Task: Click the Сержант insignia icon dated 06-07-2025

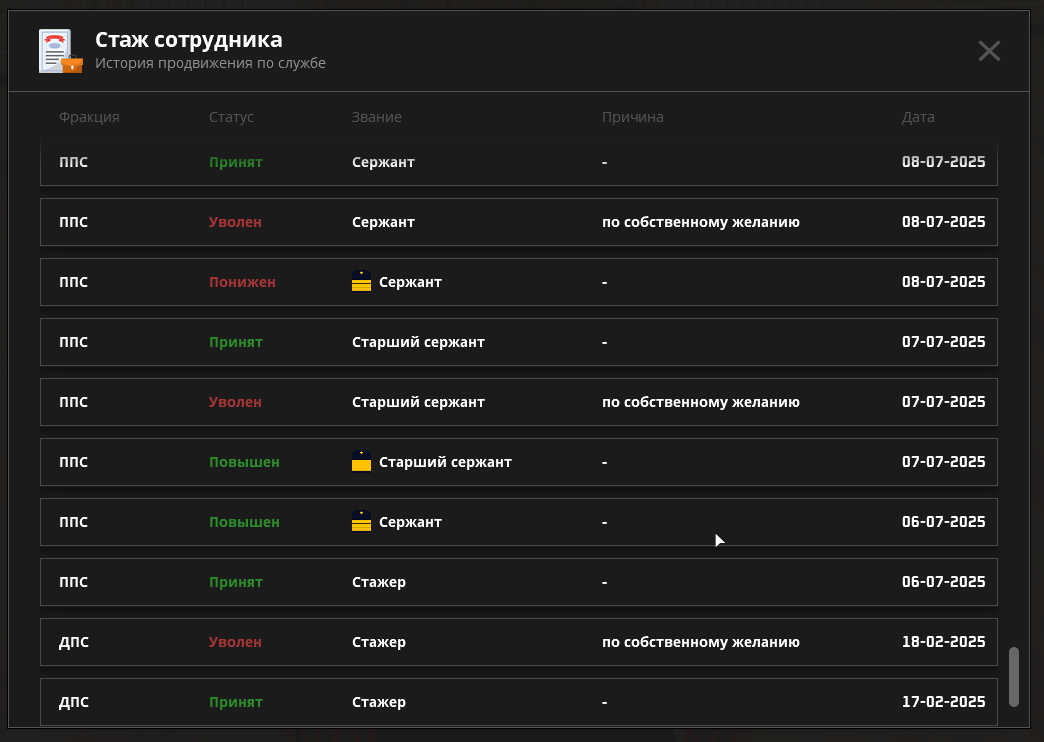Action: [361, 522]
